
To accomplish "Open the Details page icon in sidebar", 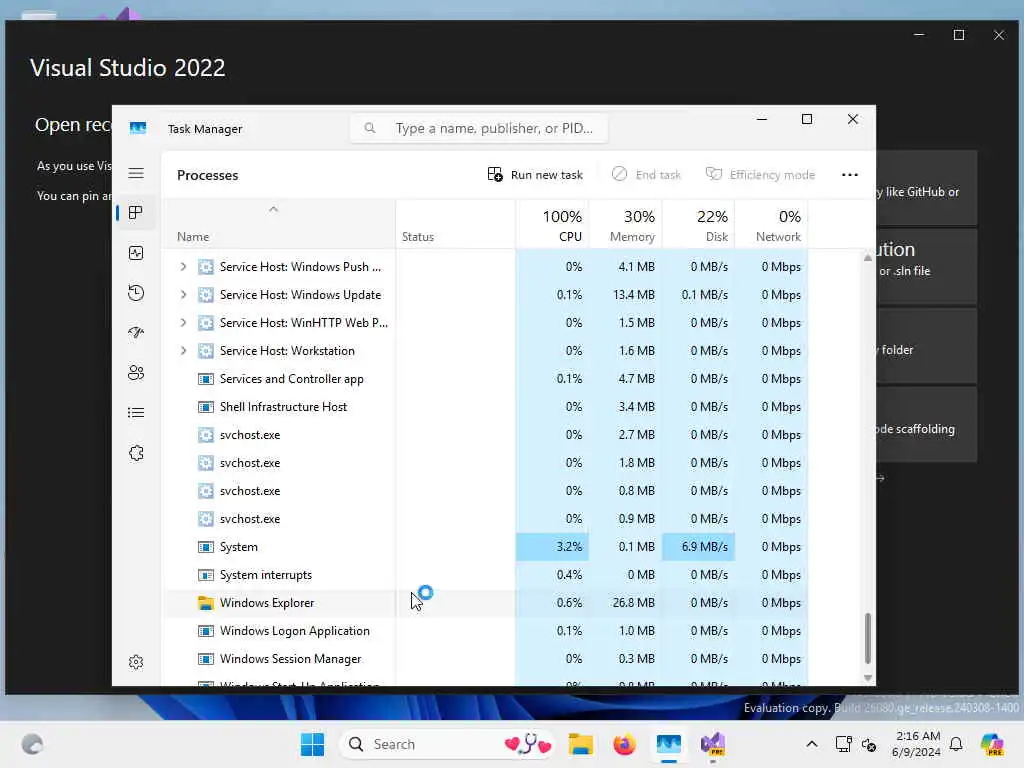I will click(x=136, y=413).
